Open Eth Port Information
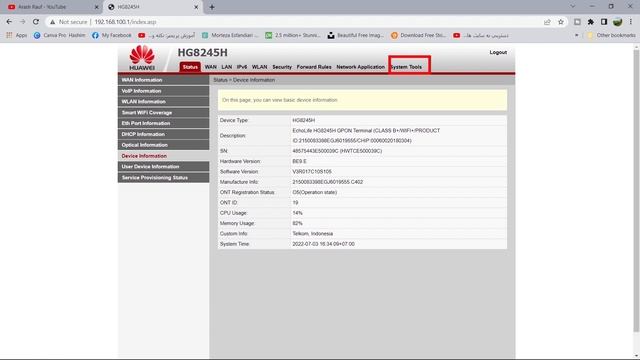The image size is (640, 360). 164,123
